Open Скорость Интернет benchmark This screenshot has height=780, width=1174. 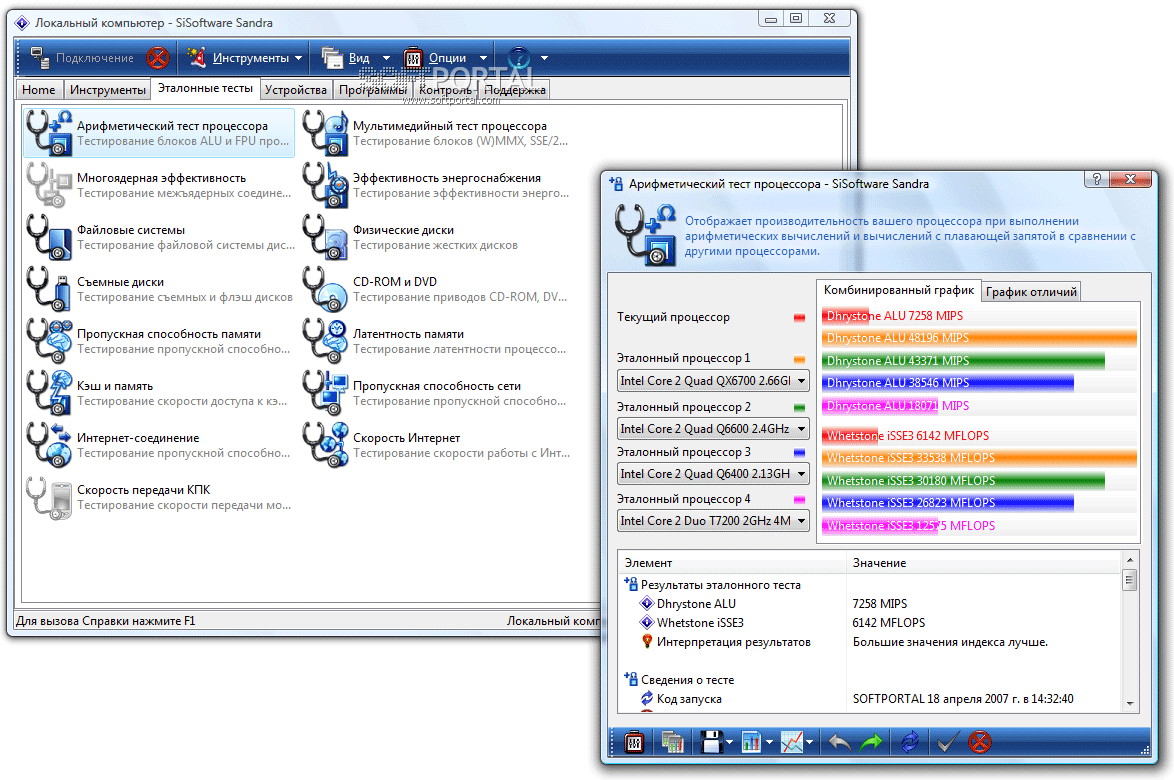pos(435,445)
